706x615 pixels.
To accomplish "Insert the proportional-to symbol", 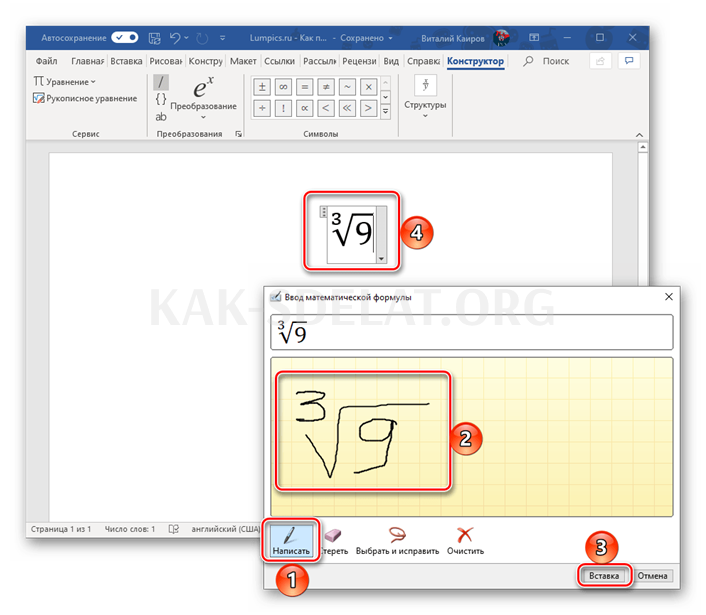I will pos(304,108).
